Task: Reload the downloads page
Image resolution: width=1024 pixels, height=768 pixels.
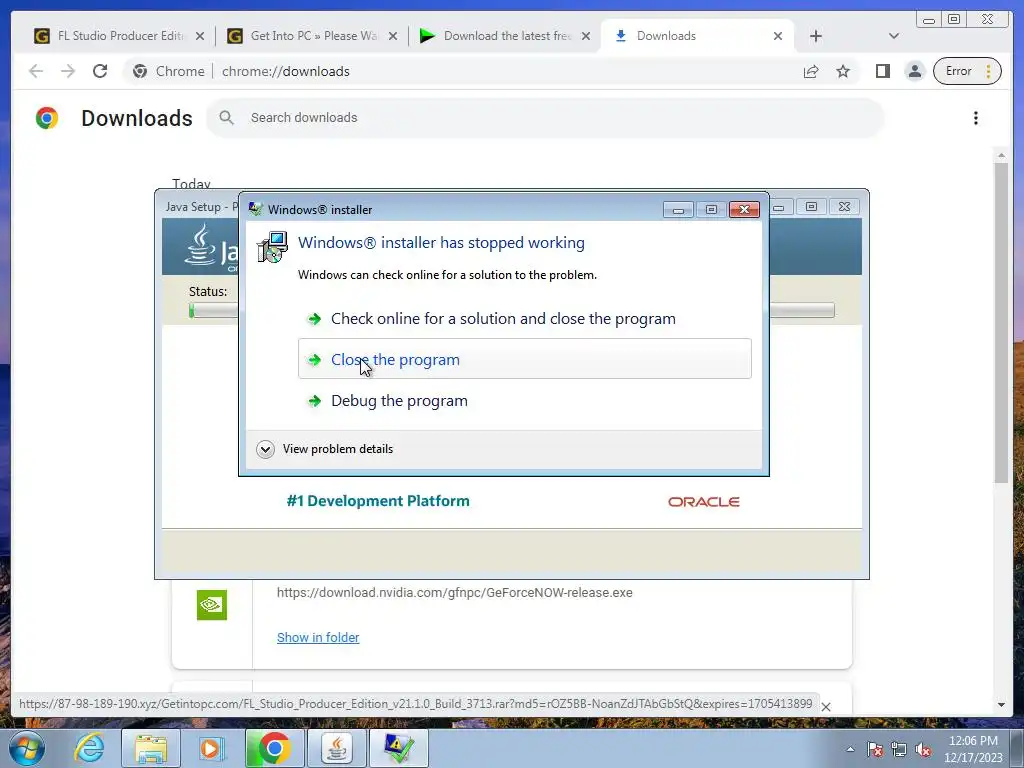Action: (x=100, y=71)
